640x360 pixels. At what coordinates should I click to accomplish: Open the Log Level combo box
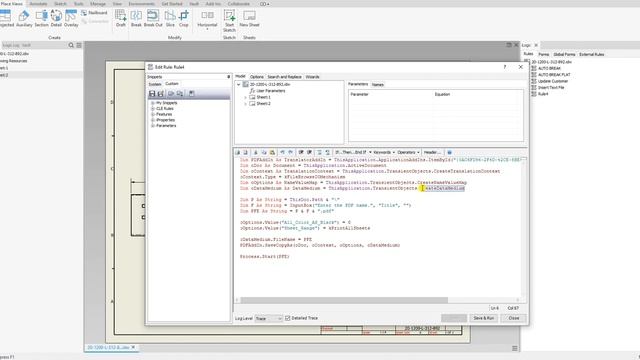tap(269, 318)
